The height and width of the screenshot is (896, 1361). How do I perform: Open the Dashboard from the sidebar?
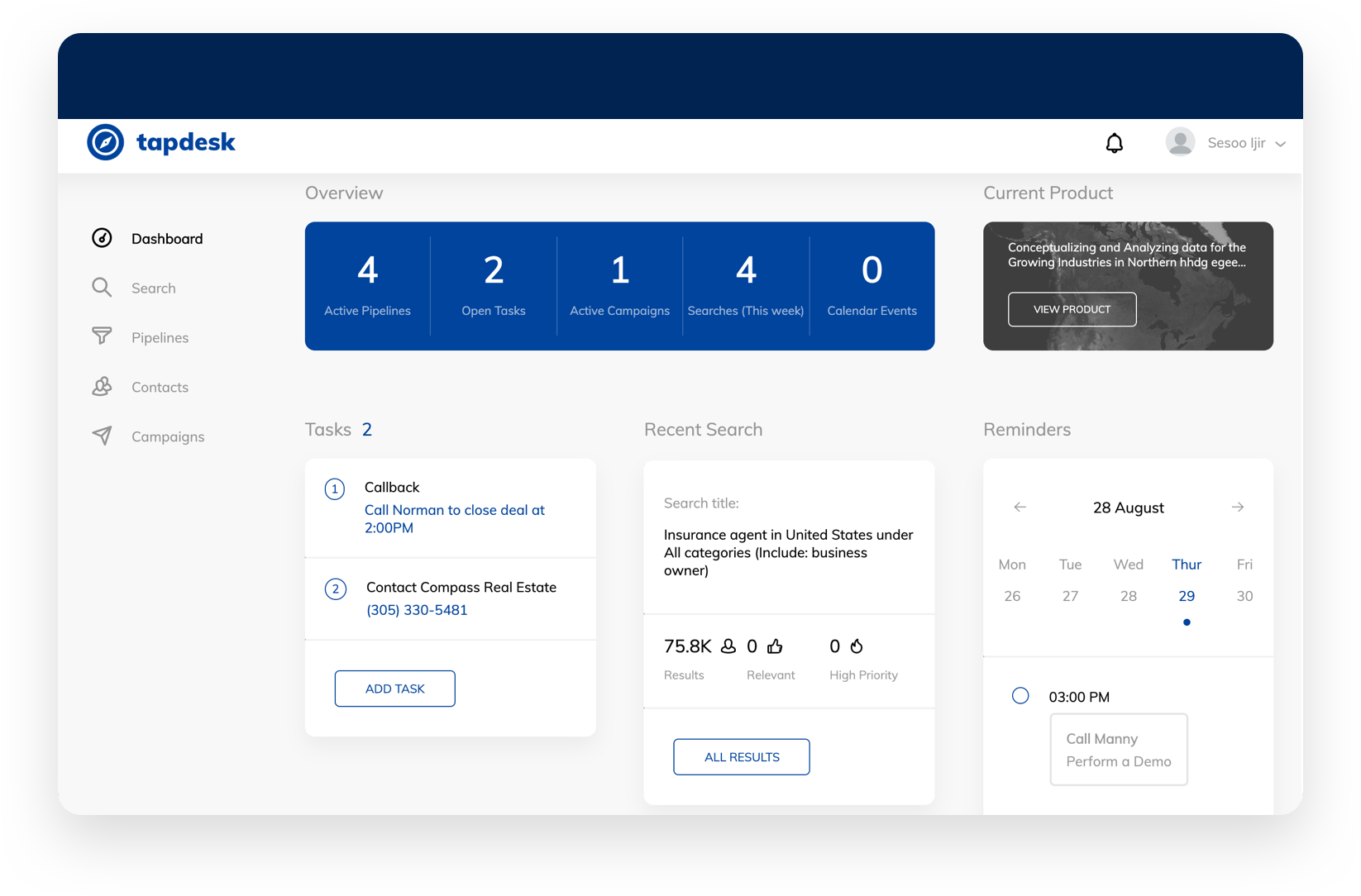click(x=166, y=238)
